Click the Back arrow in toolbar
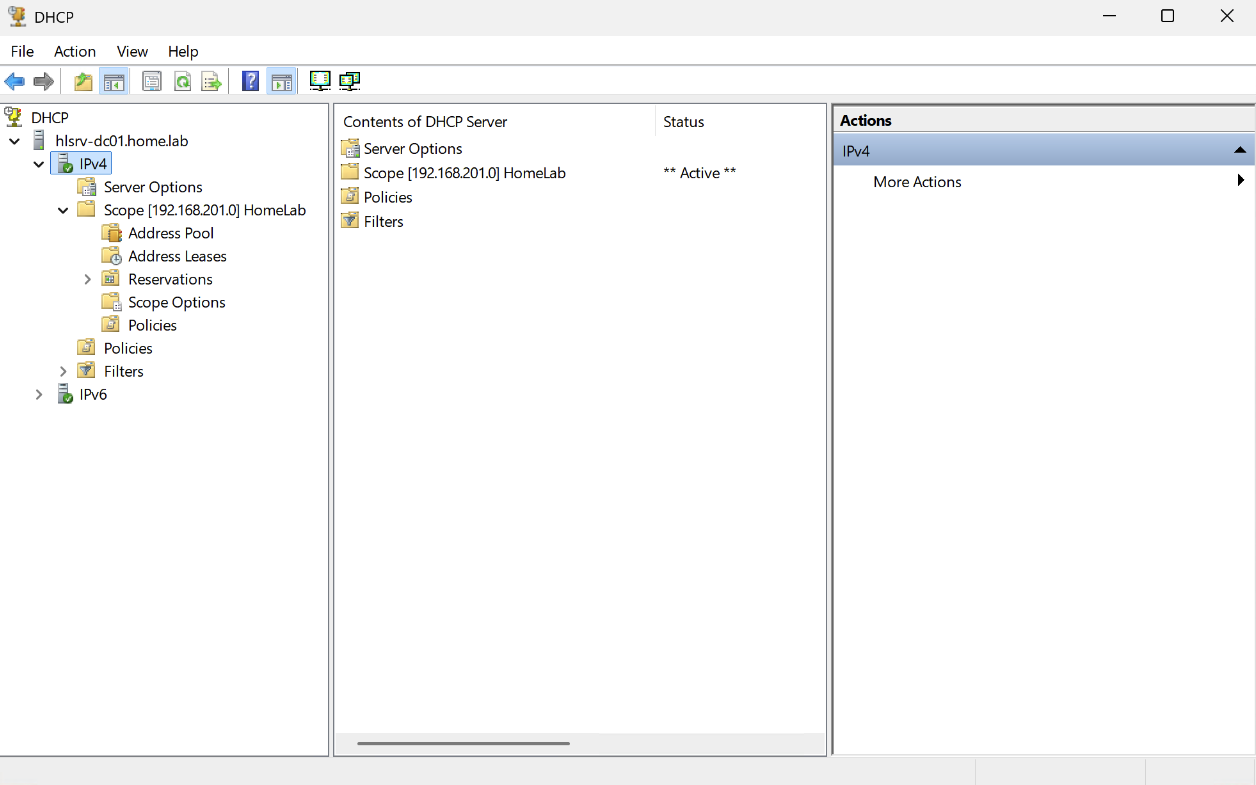 (14, 82)
